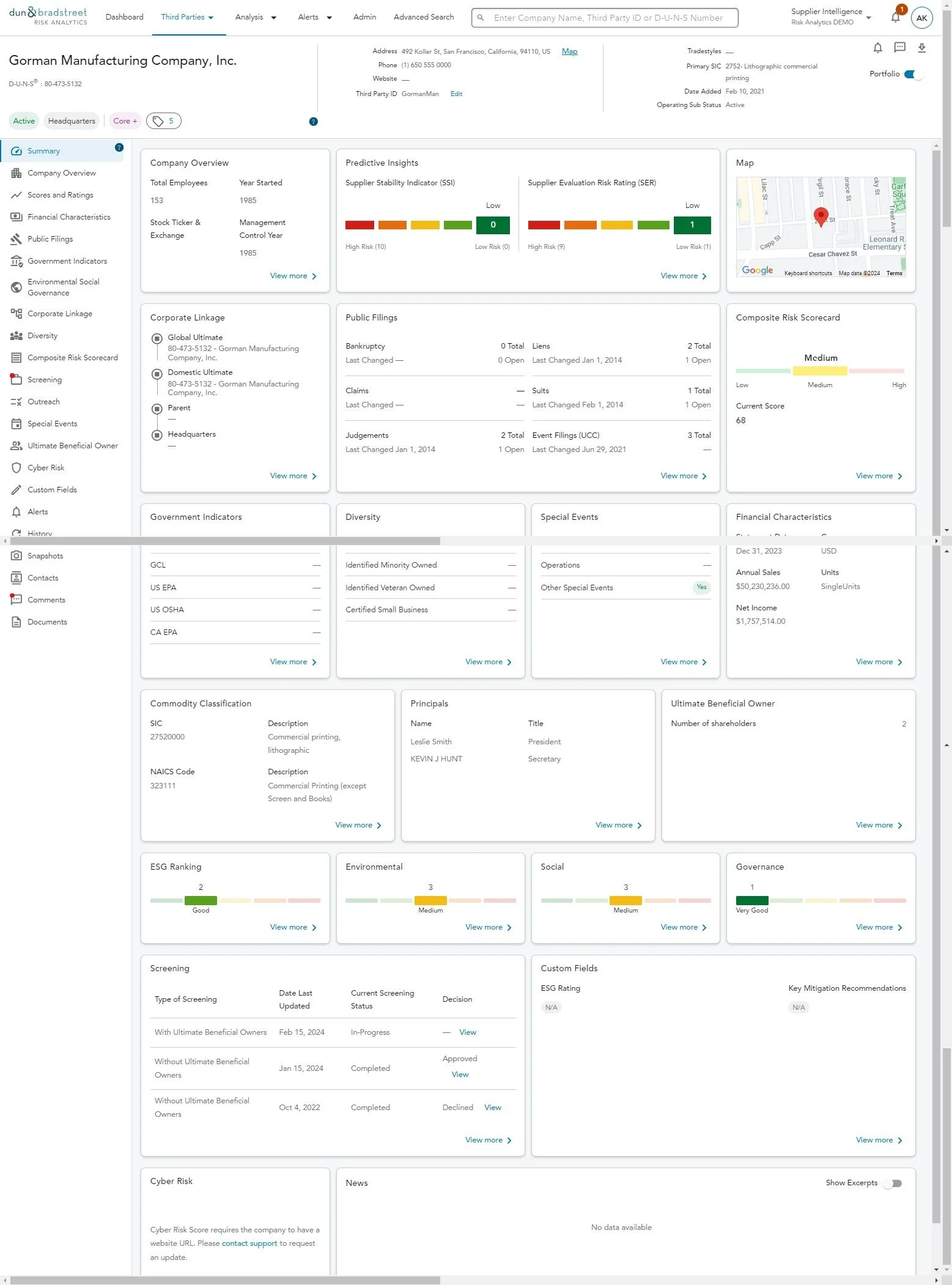Go to the Dashboard menu item

(125, 17)
